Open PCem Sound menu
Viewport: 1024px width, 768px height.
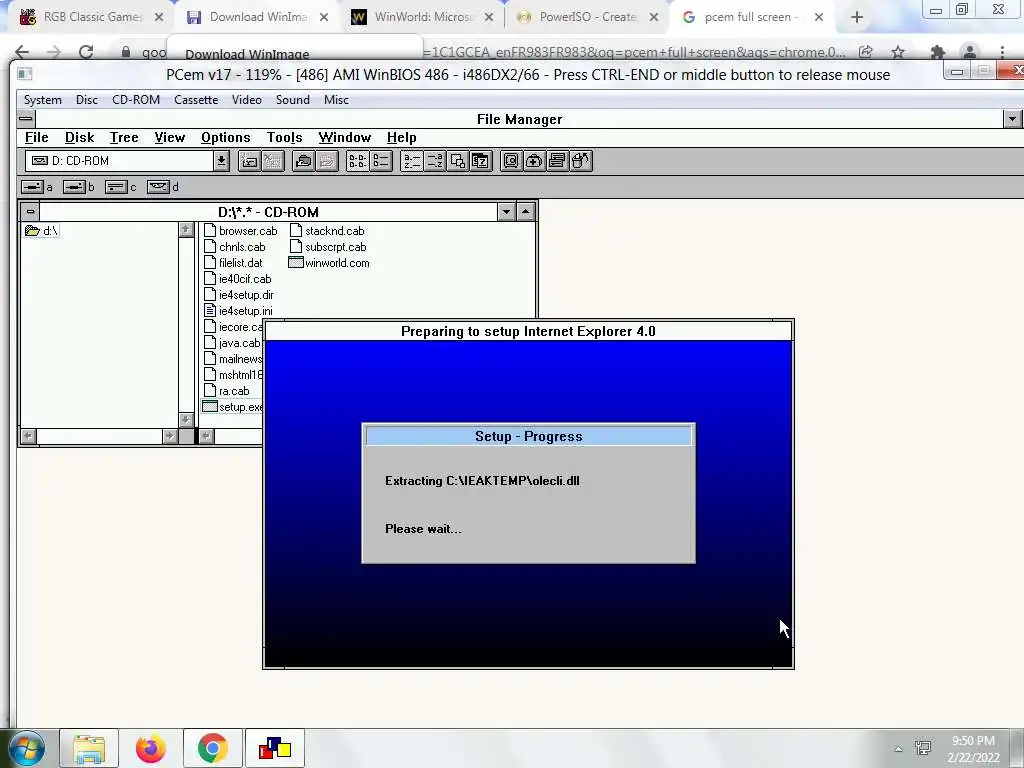[293, 100]
